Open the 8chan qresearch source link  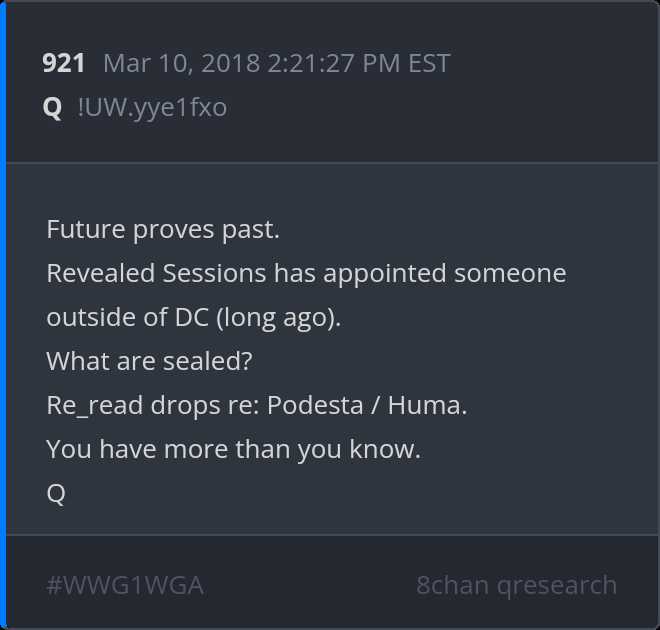[x=516, y=585]
